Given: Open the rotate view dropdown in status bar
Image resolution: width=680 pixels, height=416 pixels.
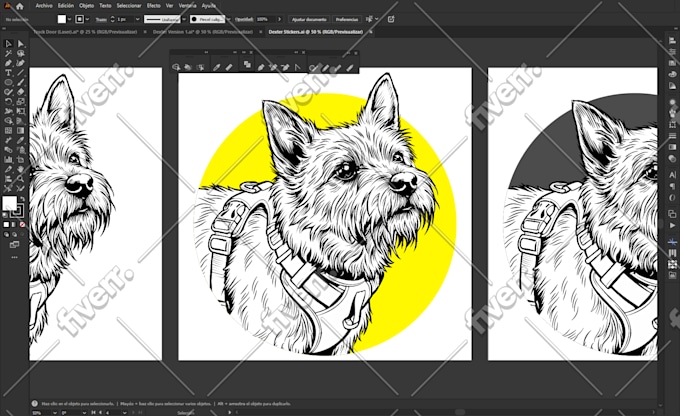Looking at the screenshot, I should pos(84,413).
